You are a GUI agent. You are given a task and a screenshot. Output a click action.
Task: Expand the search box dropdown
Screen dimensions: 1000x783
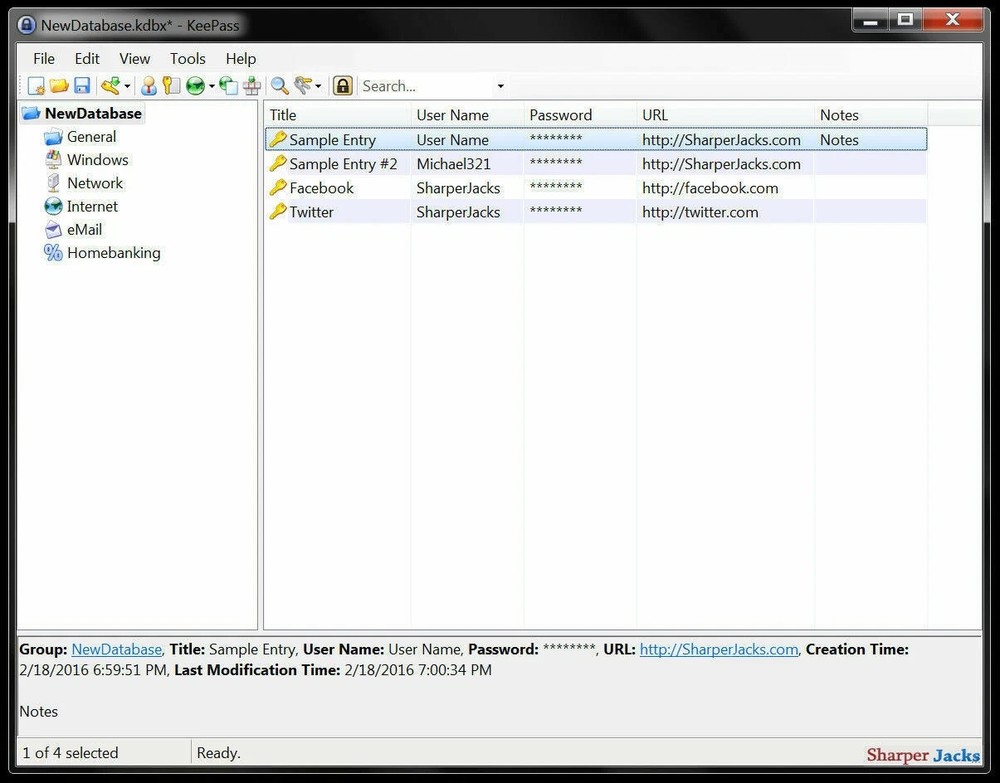click(500, 86)
